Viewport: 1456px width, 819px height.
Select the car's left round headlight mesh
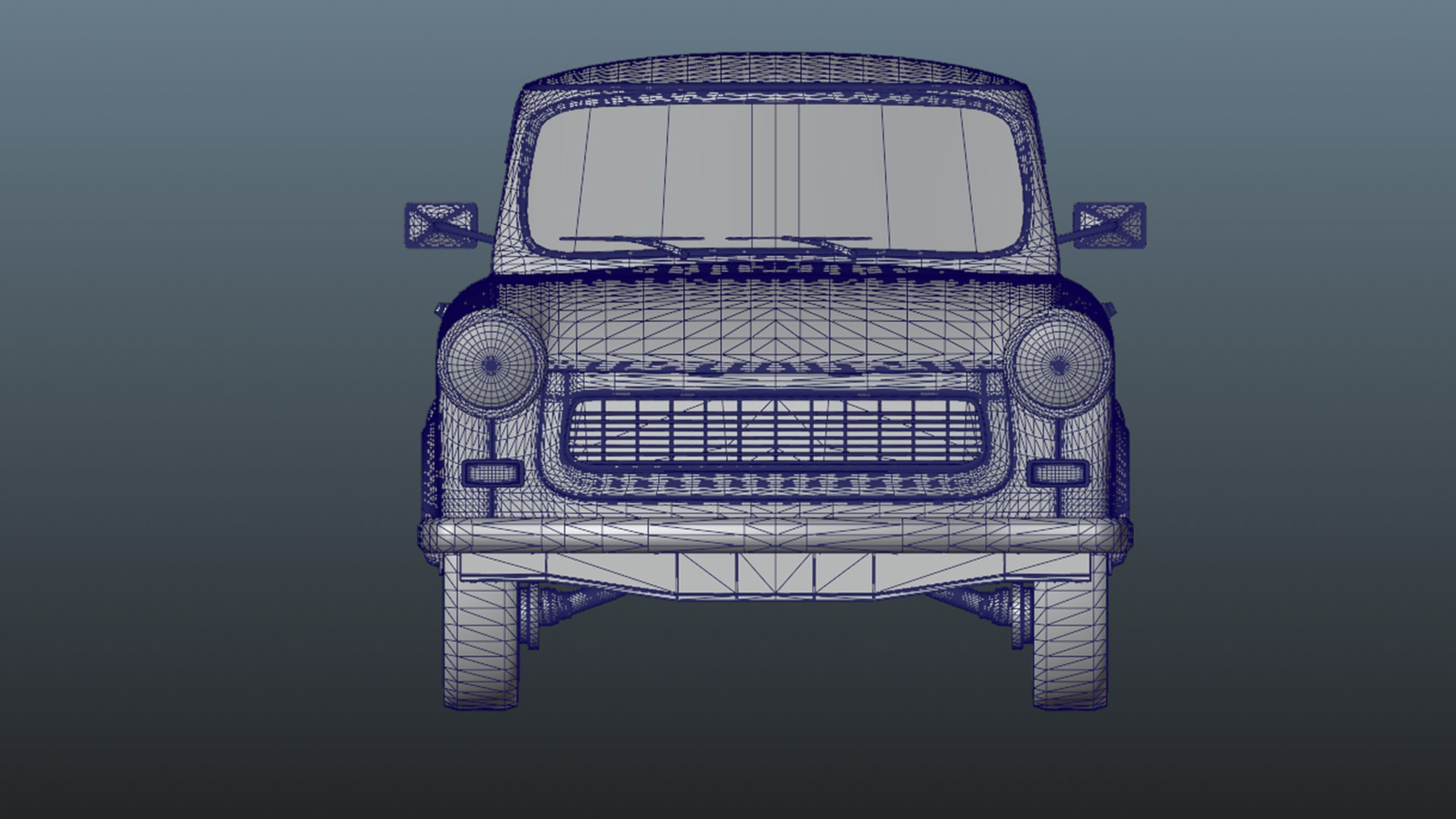[x=492, y=363]
